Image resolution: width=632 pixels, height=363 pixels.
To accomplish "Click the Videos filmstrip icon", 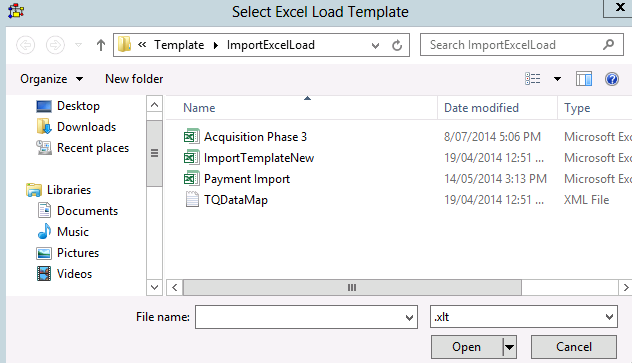I will pyautogui.click(x=44, y=274).
